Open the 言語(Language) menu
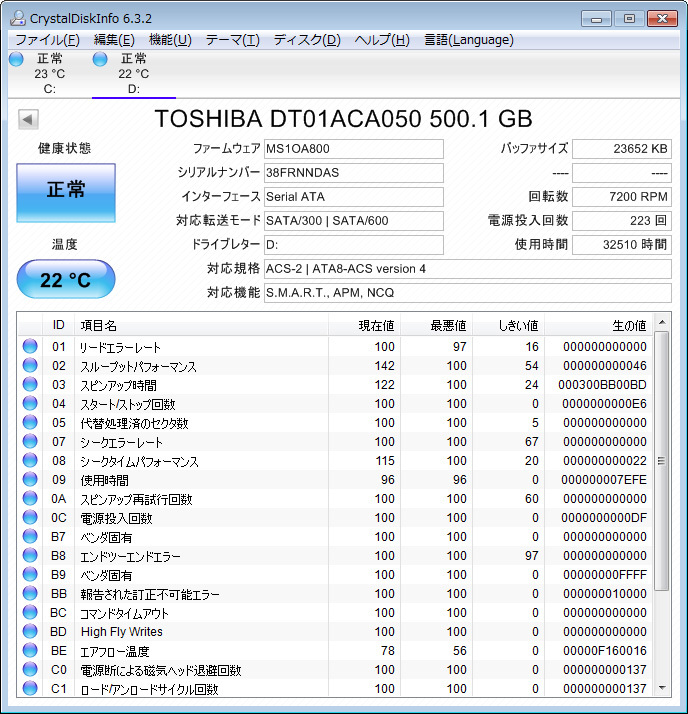Image resolution: width=688 pixels, height=714 pixels. click(x=469, y=40)
